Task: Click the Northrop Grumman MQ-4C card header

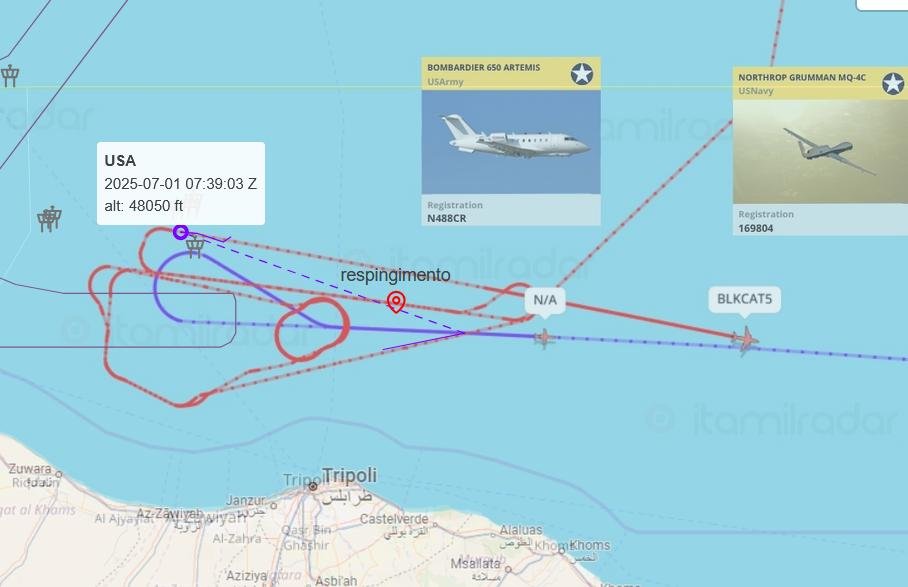Action: pyautogui.click(x=820, y=83)
